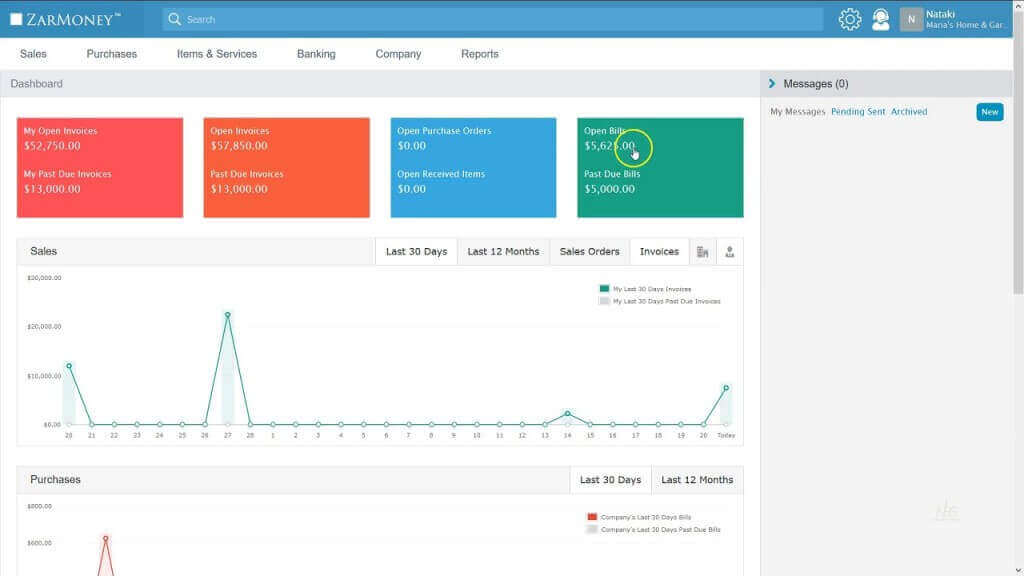
Task: Click the support headset icon
Action: coord(881,19)
